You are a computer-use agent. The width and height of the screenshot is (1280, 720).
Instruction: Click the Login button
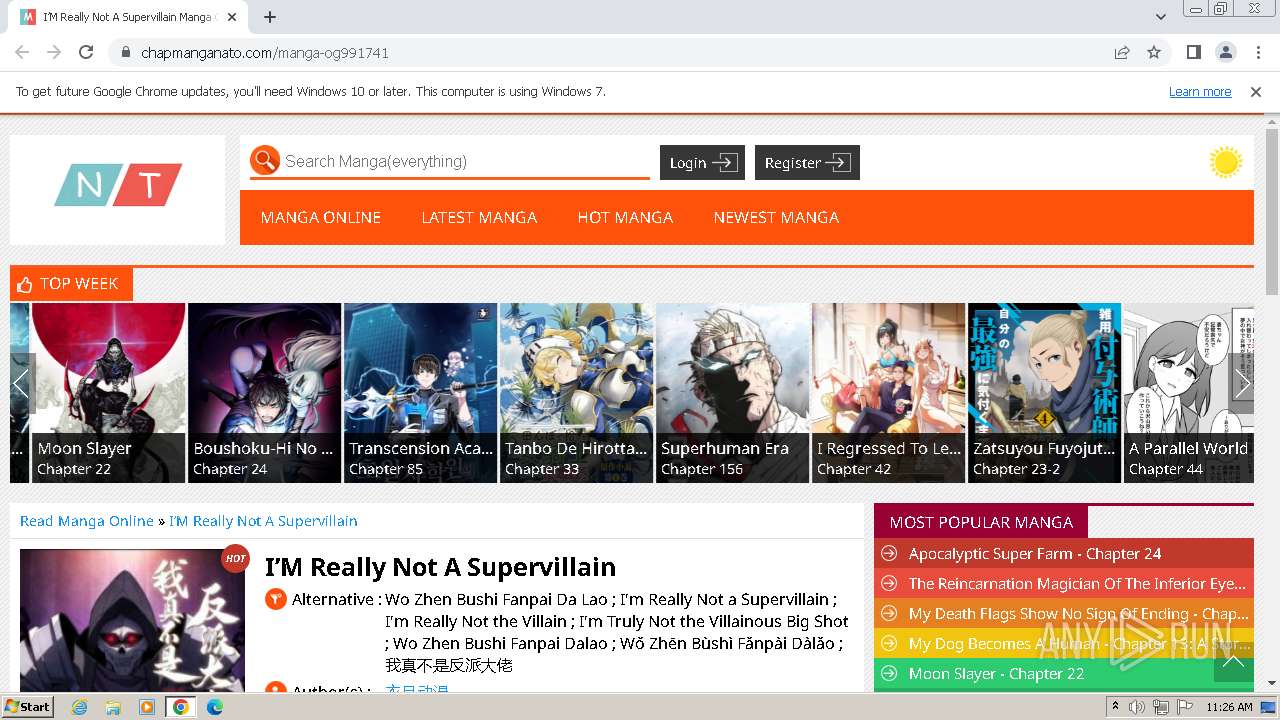tap(702, 163)
